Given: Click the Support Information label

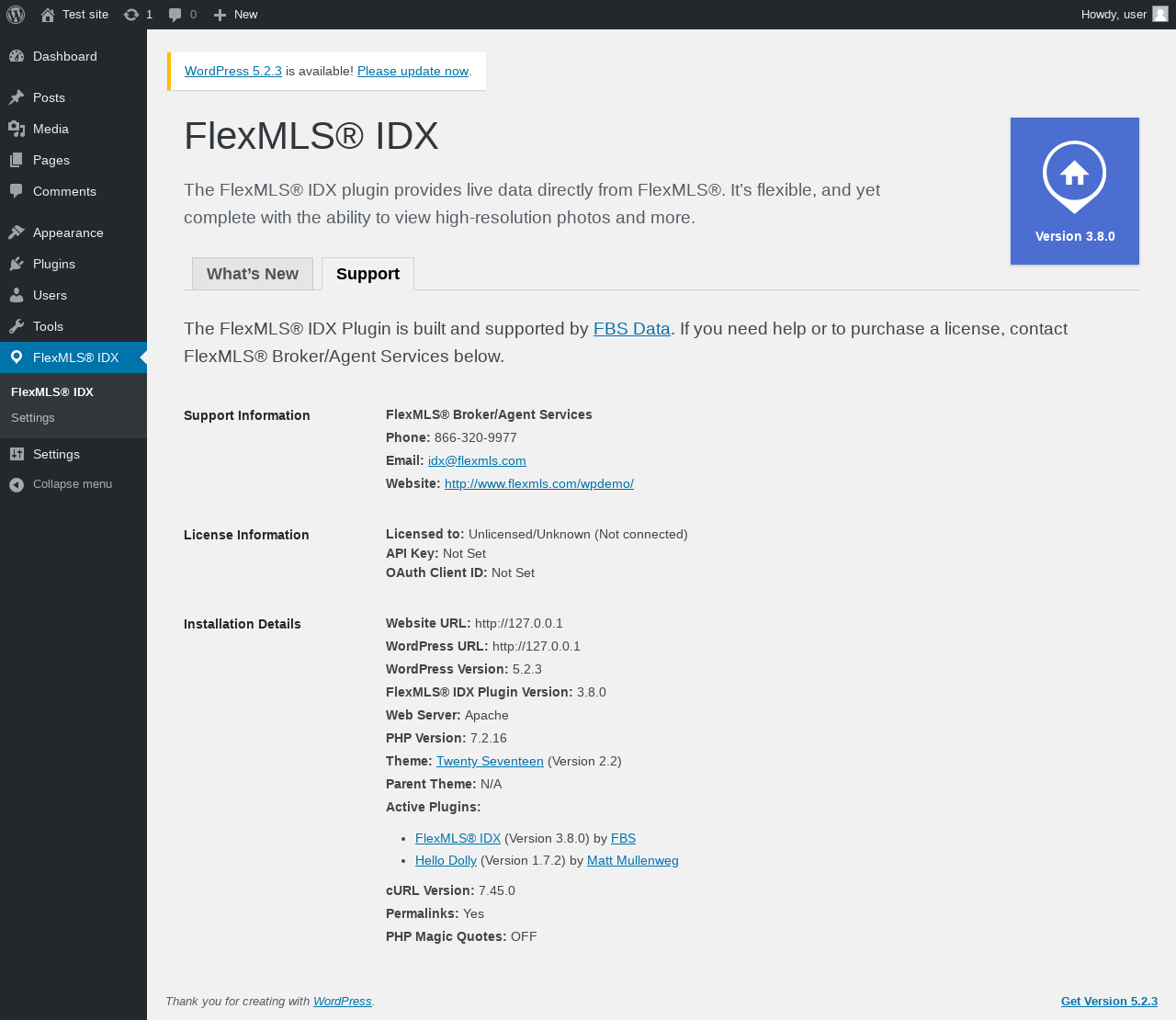Looking at the screenshot, I should [x=247, y=415].
